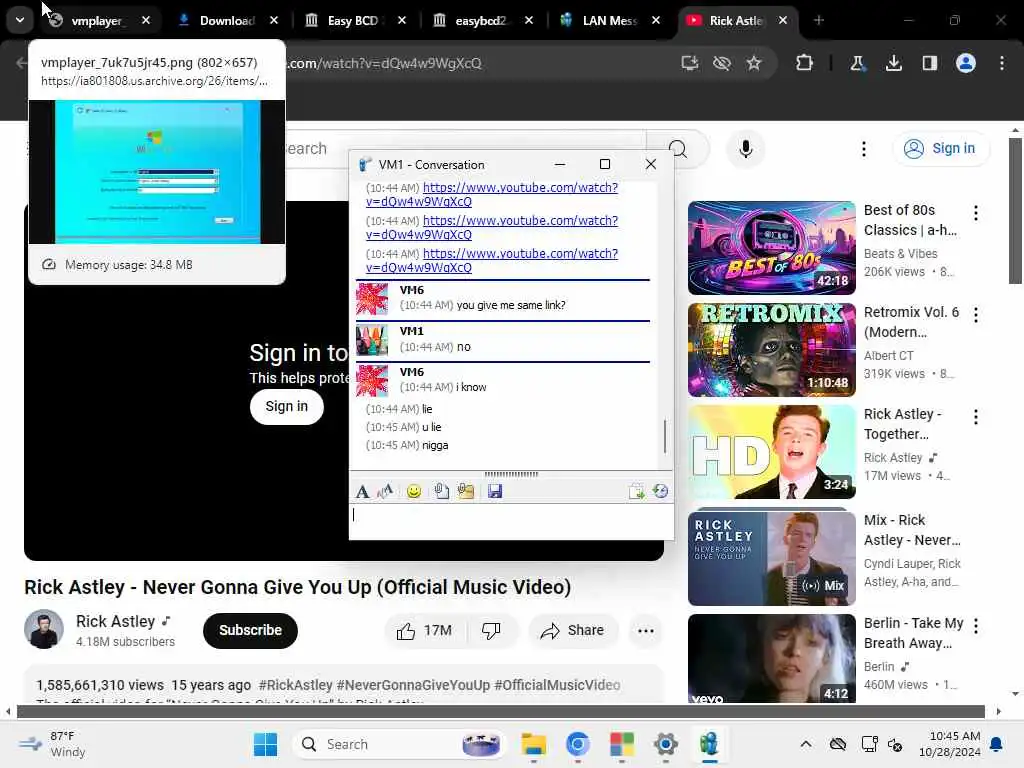Open a new browser tab

click(818, 21)
